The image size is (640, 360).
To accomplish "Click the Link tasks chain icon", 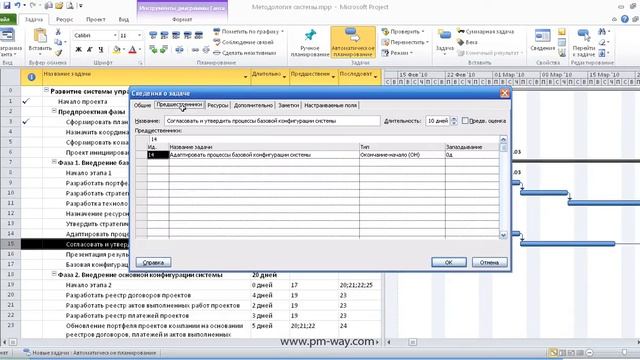I will [x=195, y=50].
